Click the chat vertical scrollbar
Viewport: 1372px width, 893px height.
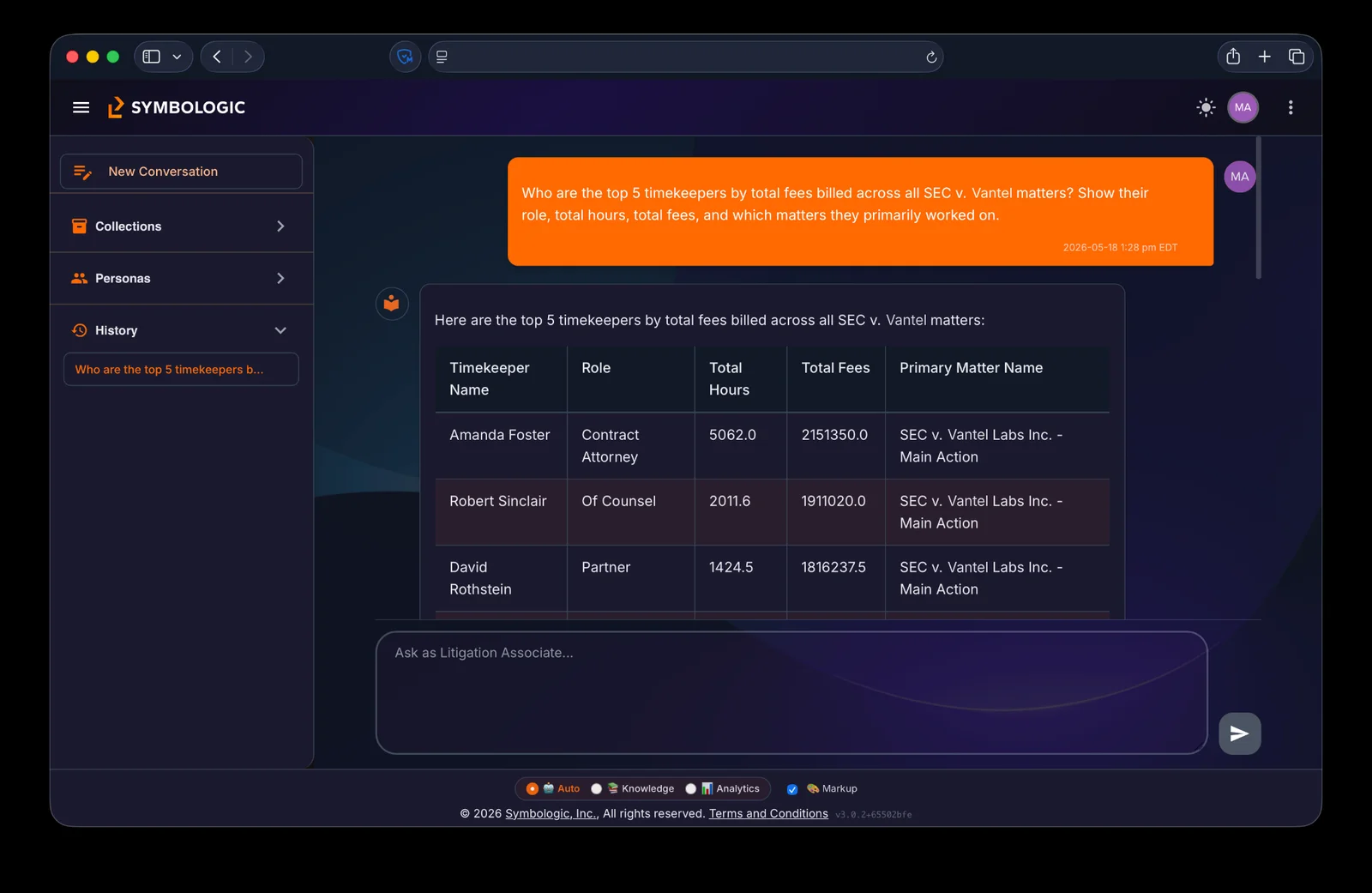pos(1259,208)
